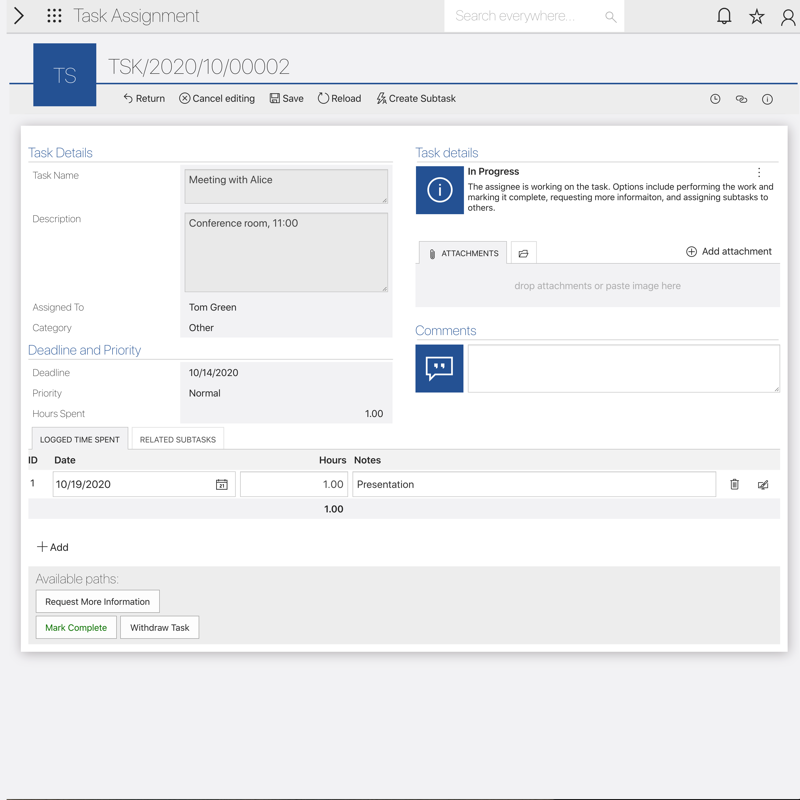Click the info circle icon in toolbar
800x800 pixels.
tap(767, 99)
